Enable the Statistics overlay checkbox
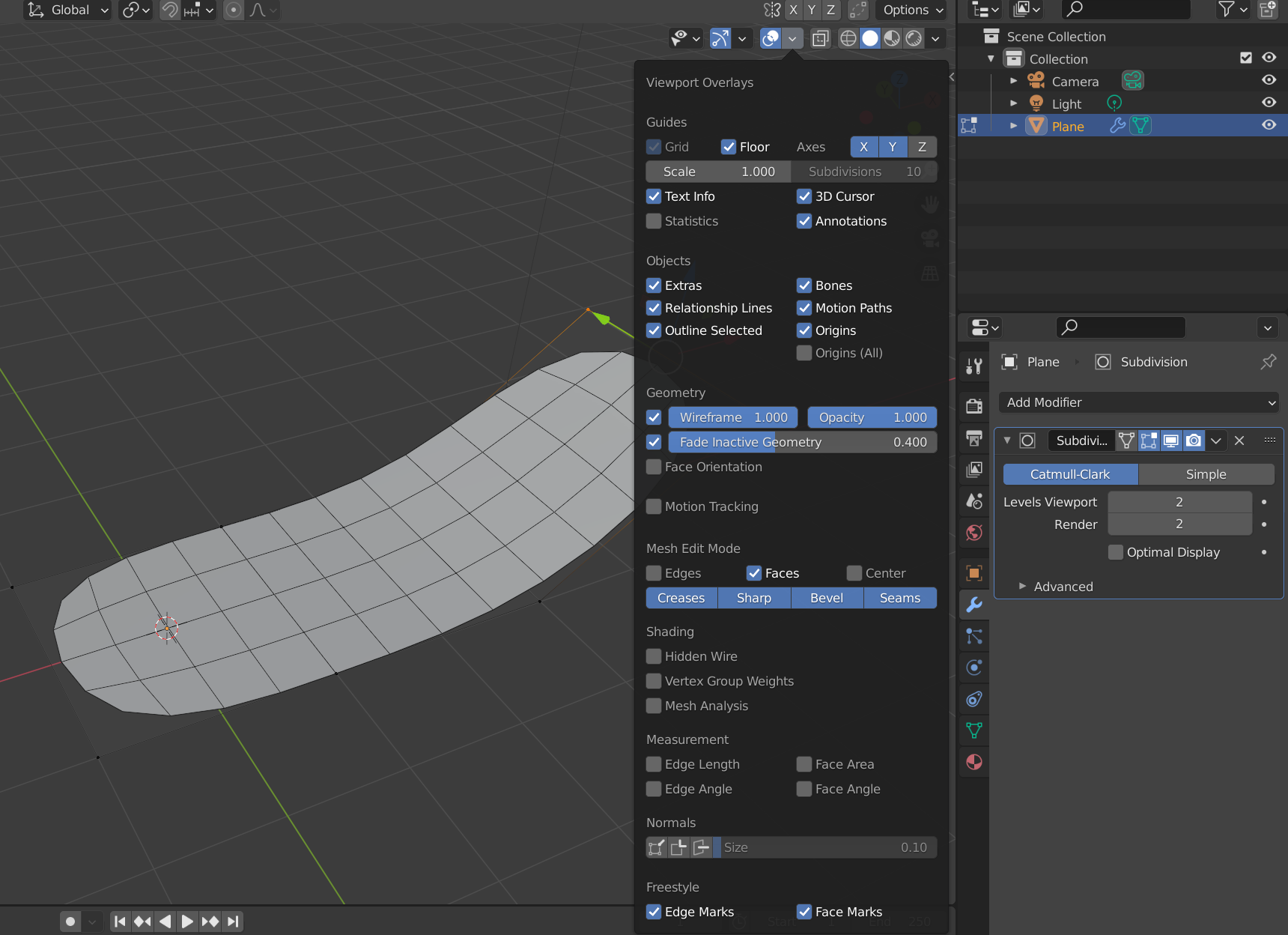The width and height of the screenshot is (1288, 935). pyautogui.click(x=654, y=221)
